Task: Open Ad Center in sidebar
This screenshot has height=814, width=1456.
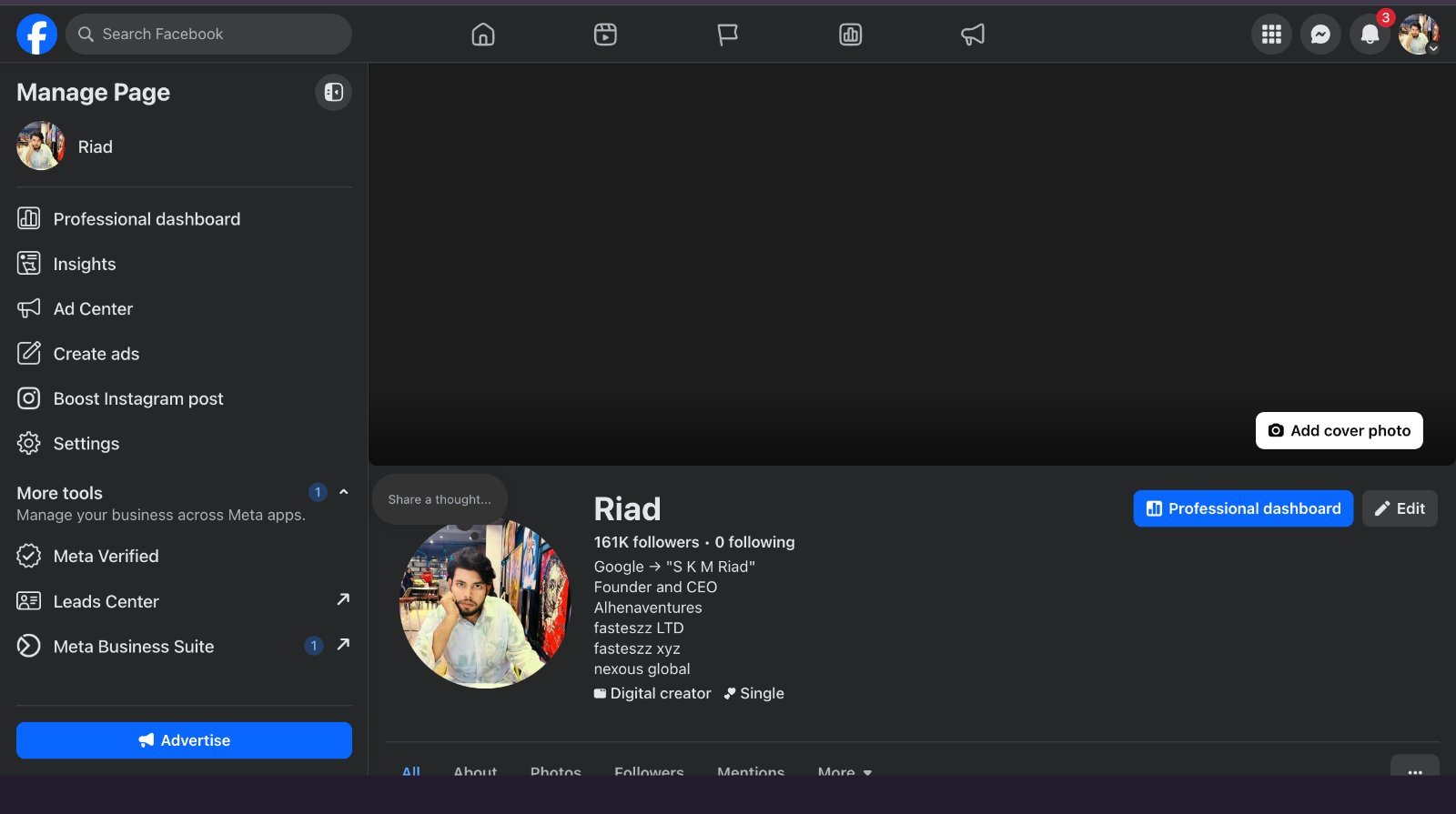Action: [184, 308]
